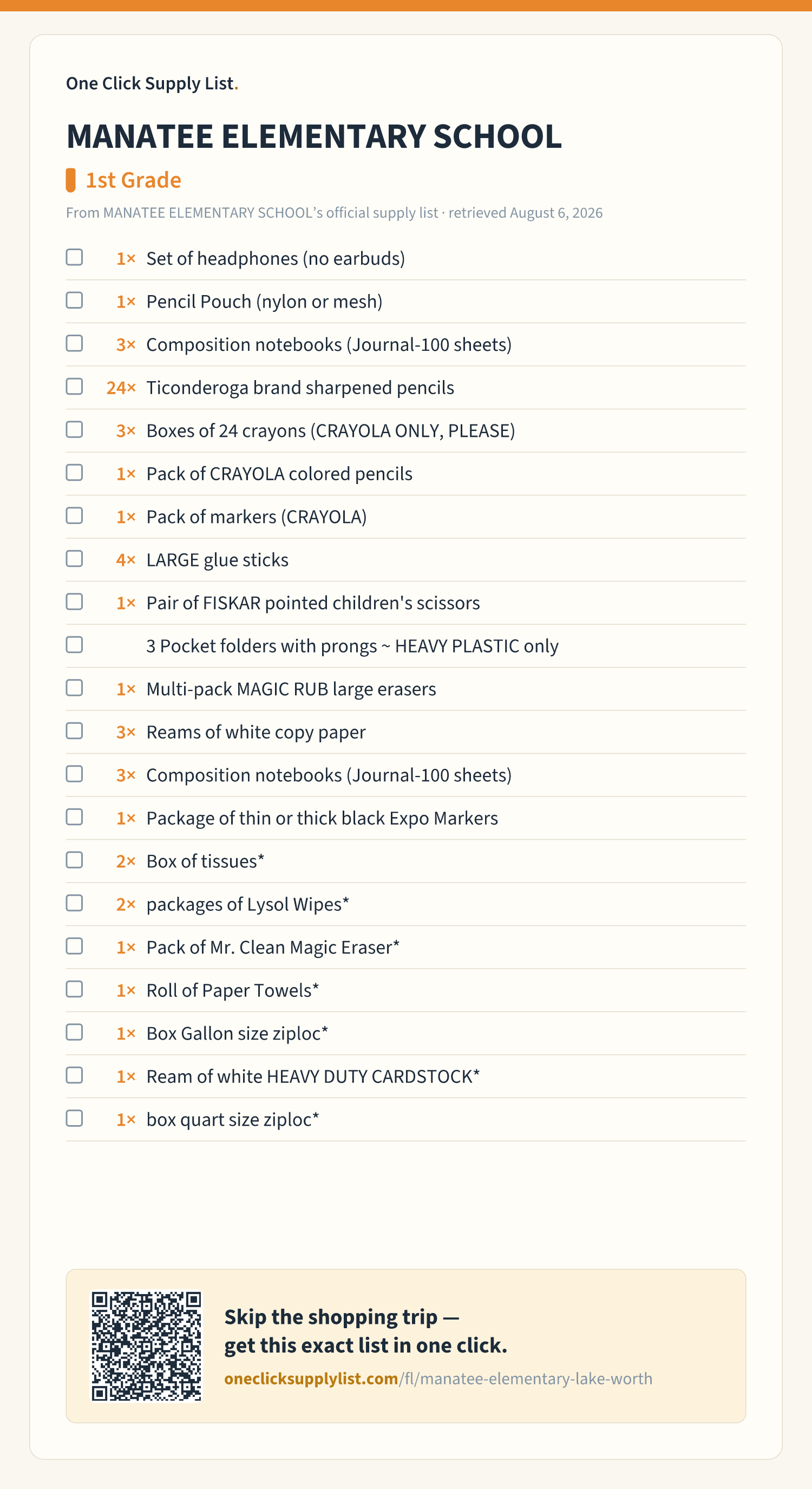Image resolution: width=812 pixels, height=1489 pixels.
Task: Open the oneclicksupplylist.com manatee-elementary link
Action: (438, 1379)
